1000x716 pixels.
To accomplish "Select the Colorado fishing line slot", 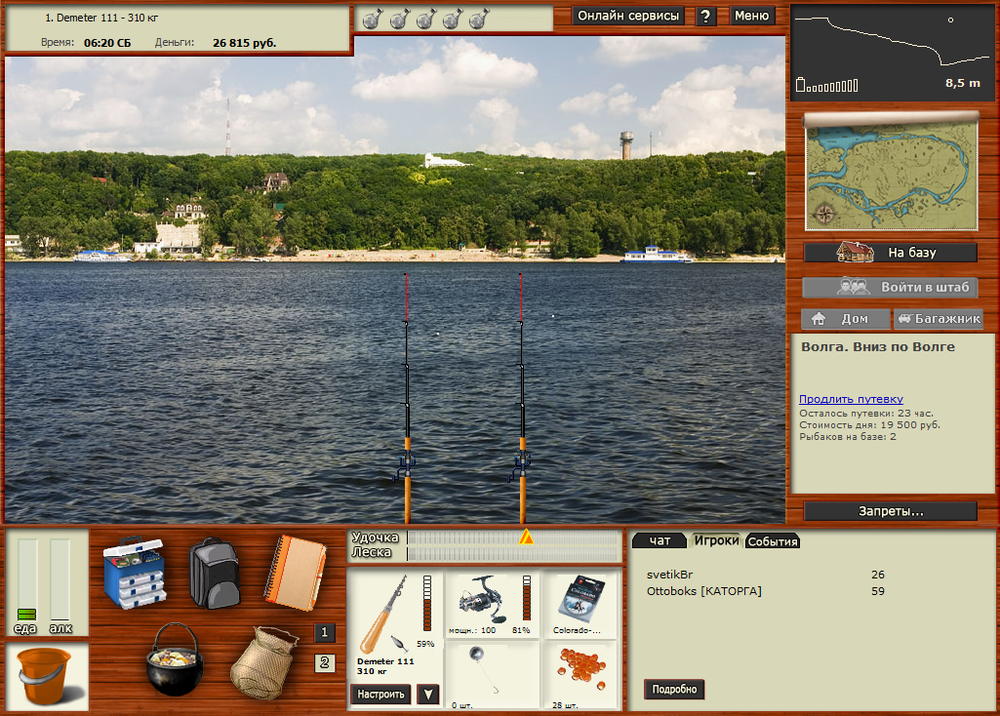I will point(580,604).
